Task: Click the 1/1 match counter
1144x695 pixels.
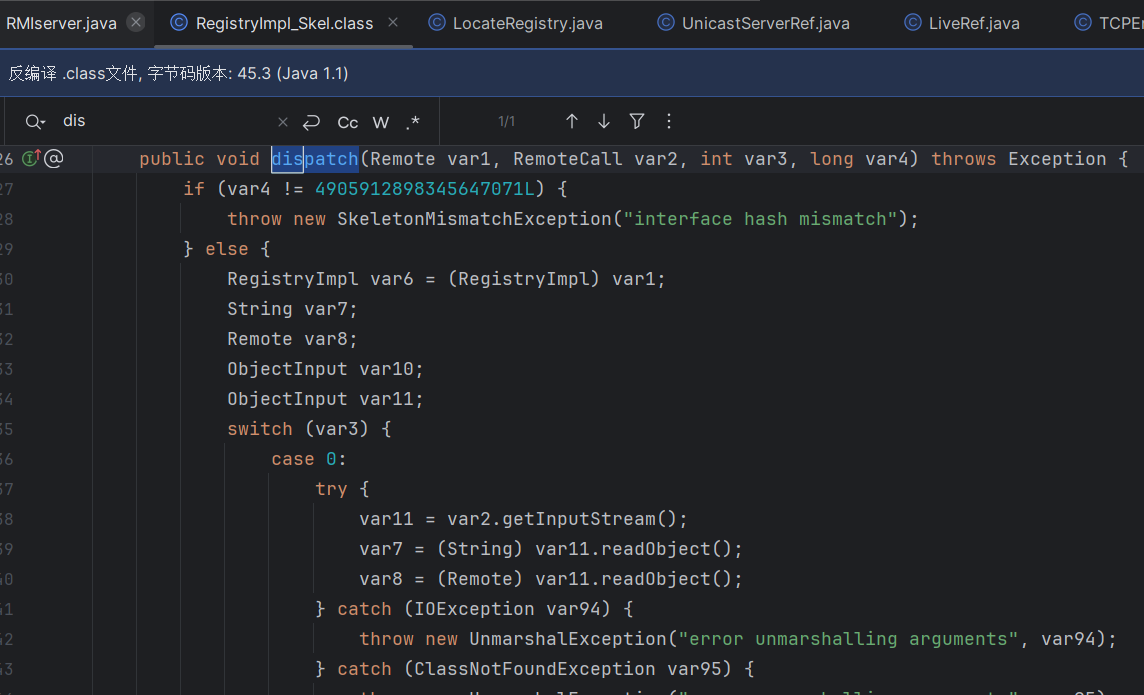Action: click(506, 120)
